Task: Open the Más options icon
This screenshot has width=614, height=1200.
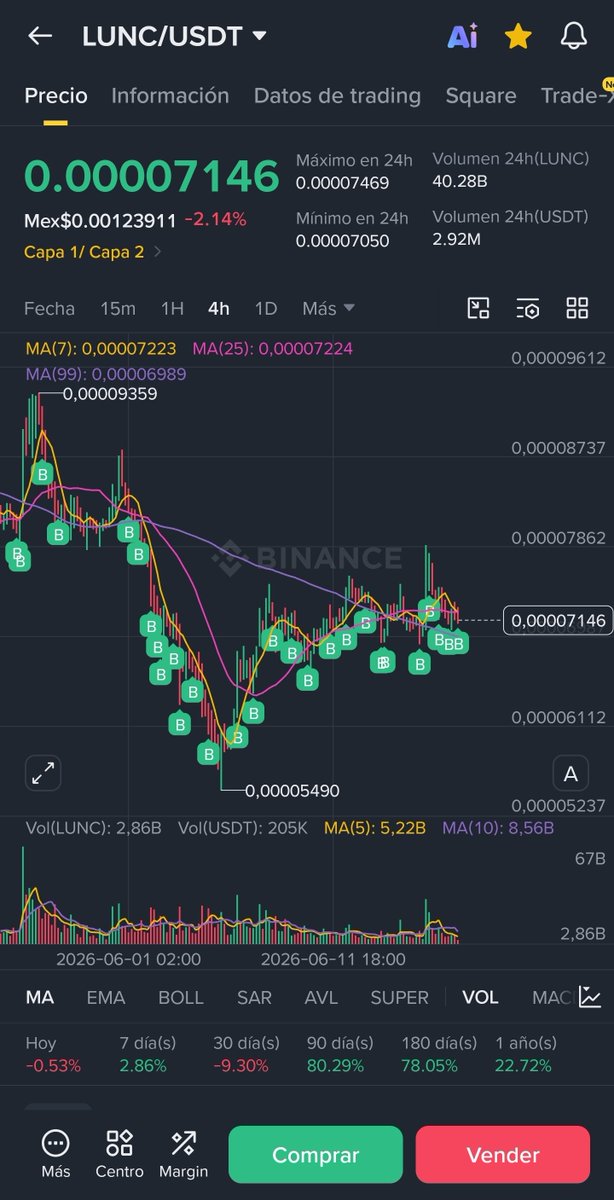Action: click(56, 1154)
